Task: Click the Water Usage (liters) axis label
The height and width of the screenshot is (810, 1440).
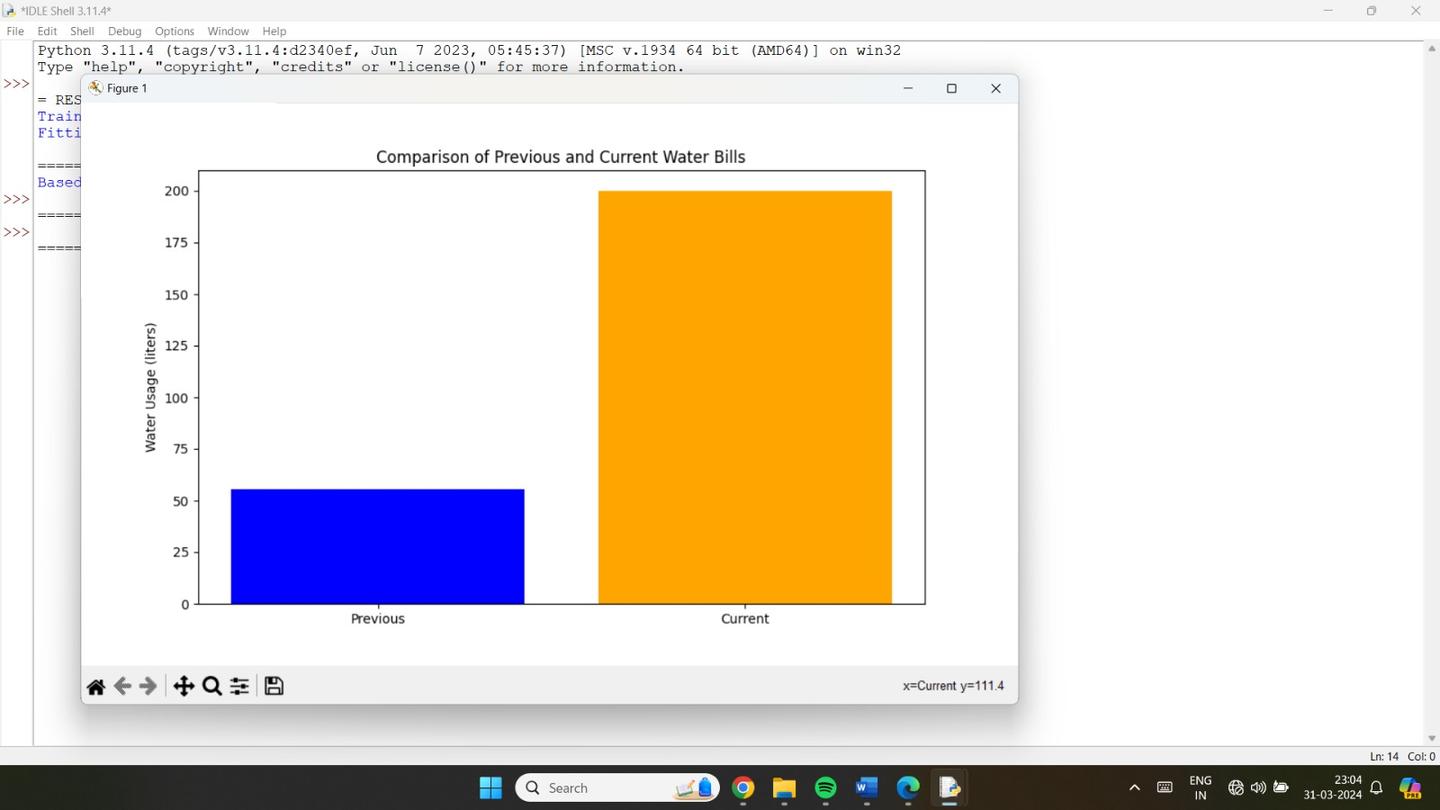Action: [x=151, y=387]
